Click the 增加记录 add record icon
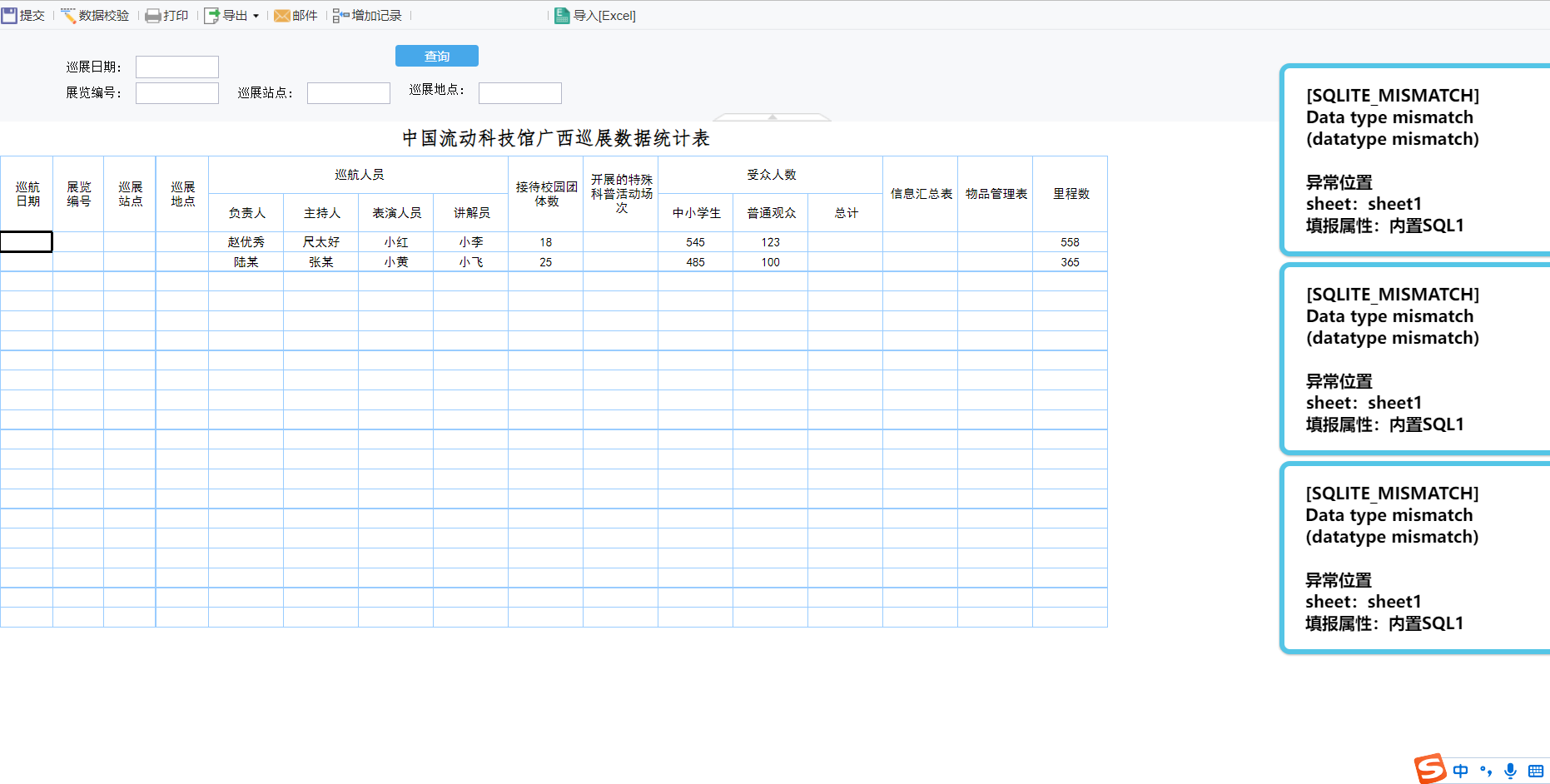1550x784 pixels. [340, 16]
